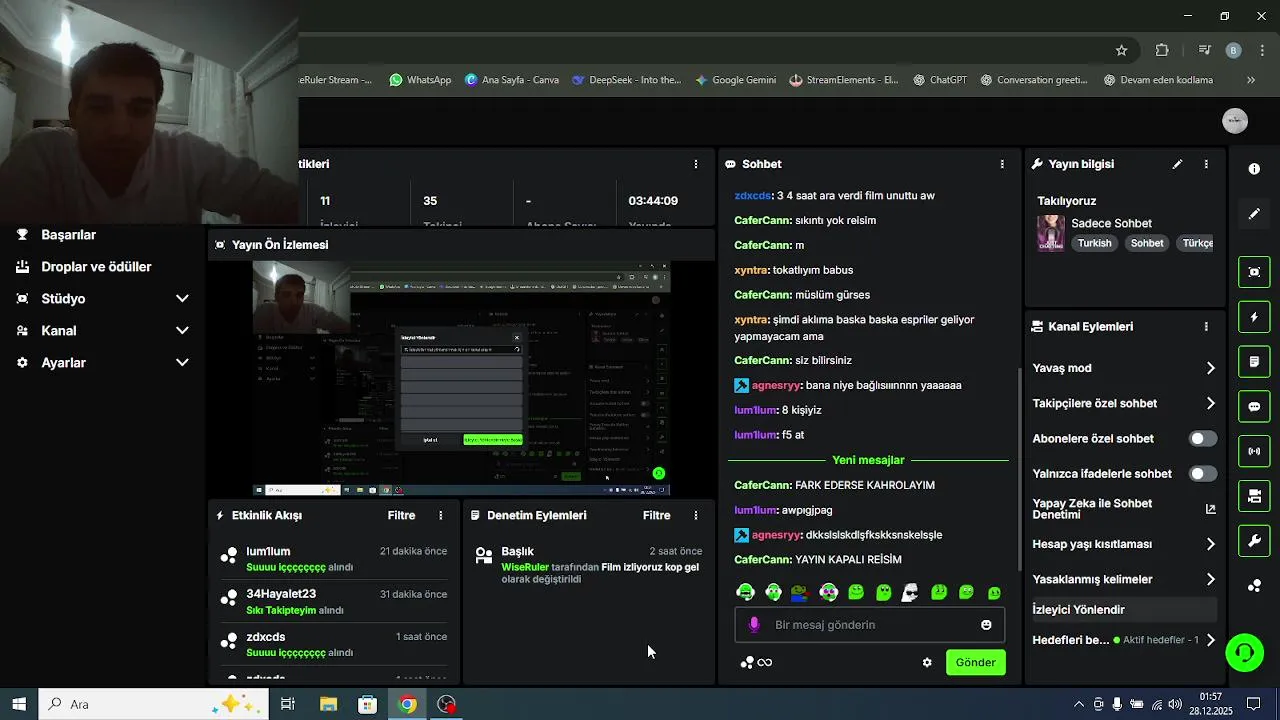
Task: Toggle Yalnızca ifadelerle sohbet switch
Action: point(1203,474)
